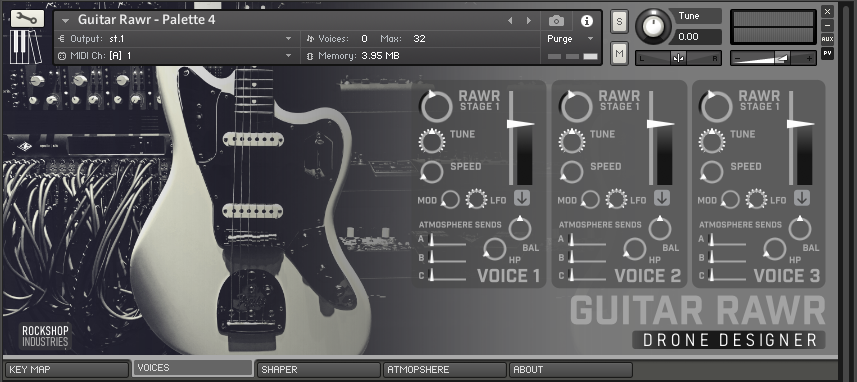Open the wrench instrument edit mode
Image resolution: width=857 pixels, height=382 pixels.
27,19
